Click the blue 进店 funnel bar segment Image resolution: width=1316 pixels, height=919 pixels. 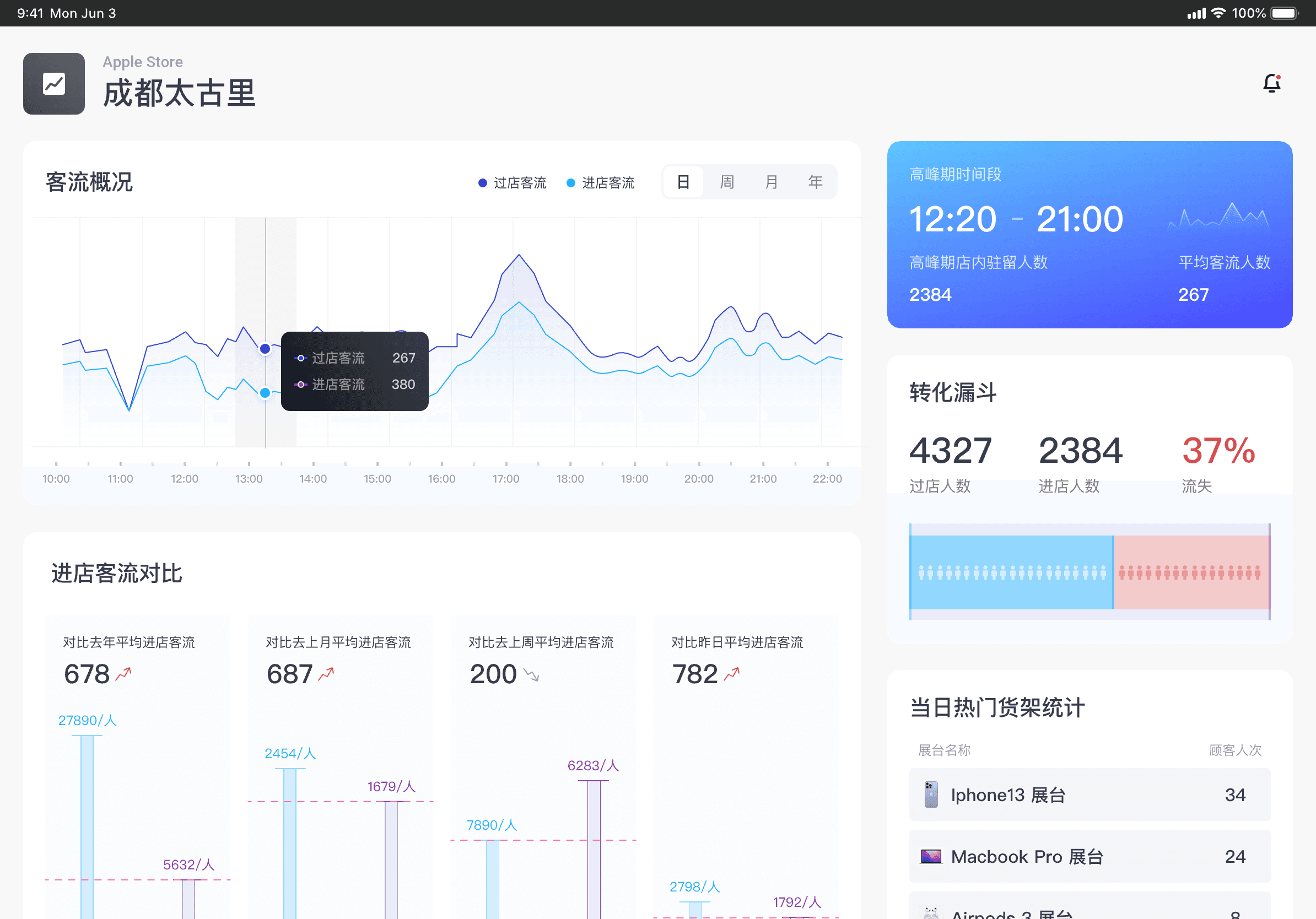click(x=1011, y=572)
